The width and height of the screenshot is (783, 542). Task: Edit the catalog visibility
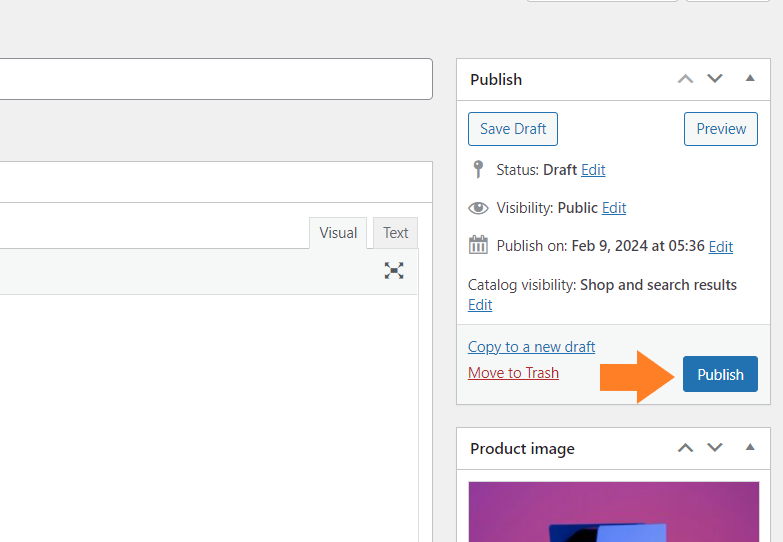tap(480, 305)
